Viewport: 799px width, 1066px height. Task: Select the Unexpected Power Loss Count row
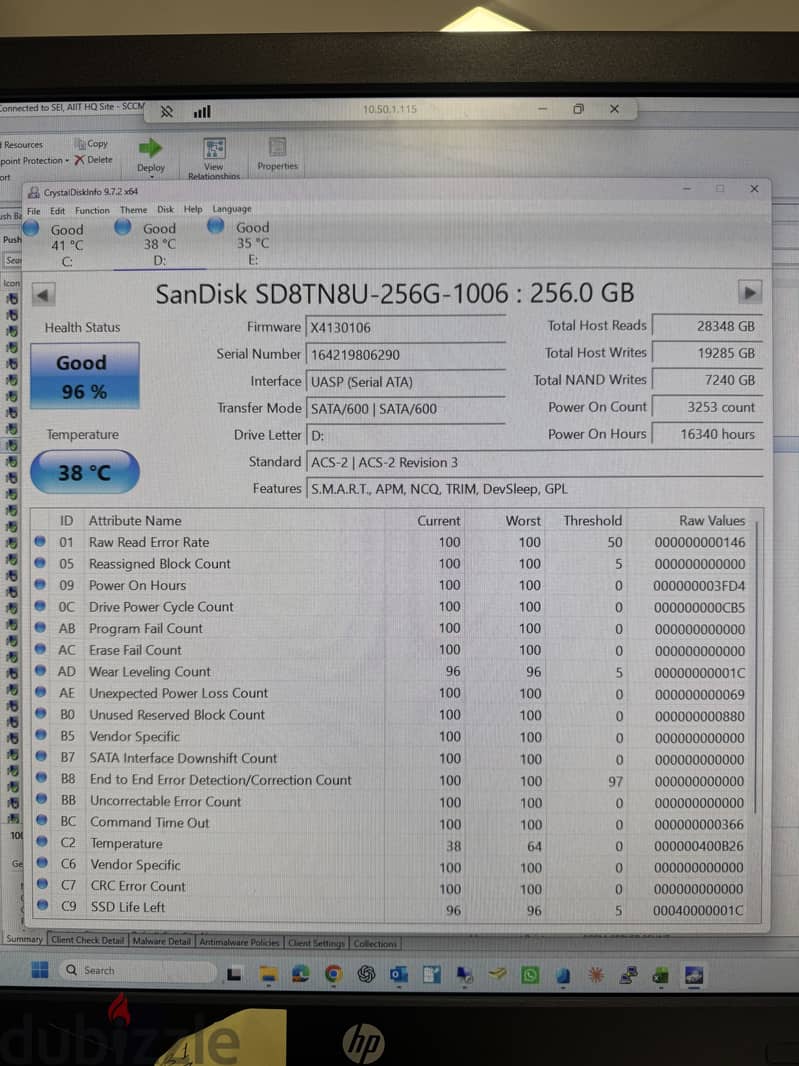point(393,693)
